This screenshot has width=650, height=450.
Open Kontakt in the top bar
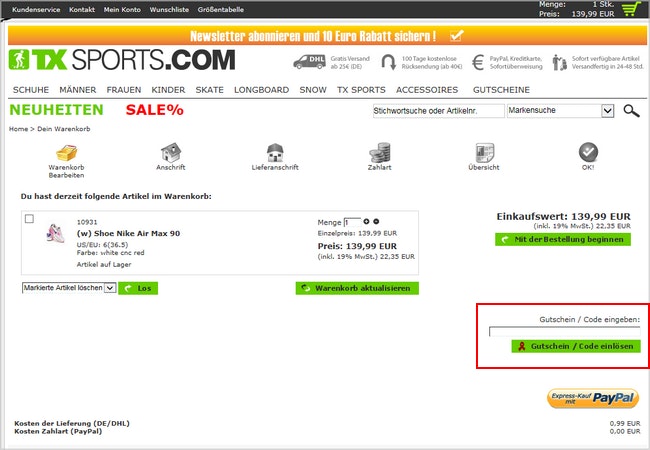pyautogui.click(x=82, y=10)
